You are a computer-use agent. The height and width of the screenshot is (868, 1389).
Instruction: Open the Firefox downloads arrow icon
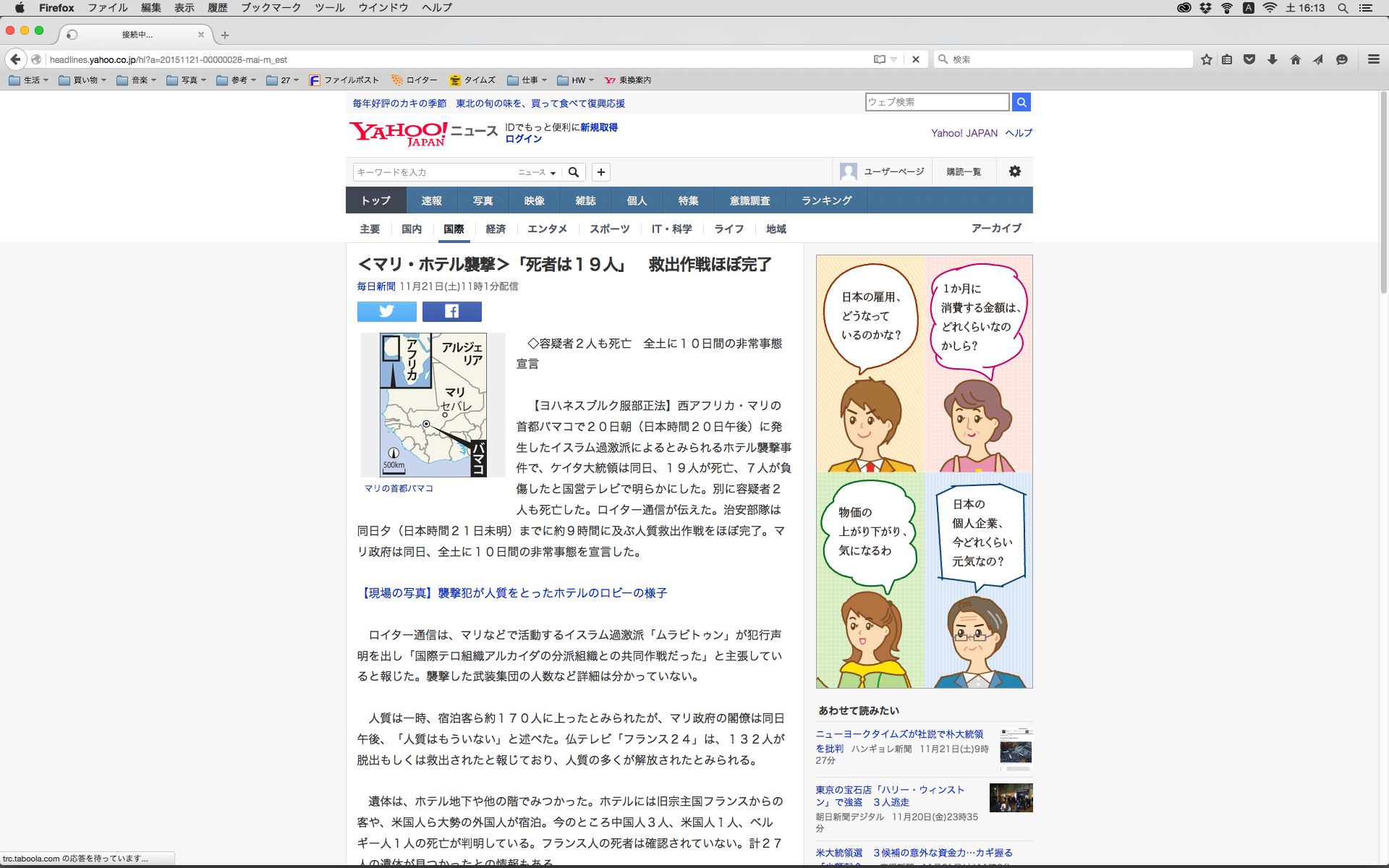pos(1272,59)
